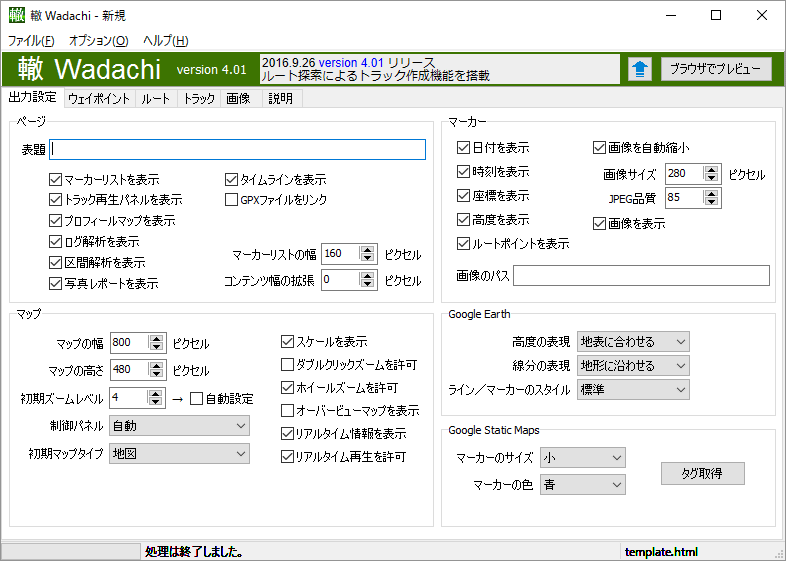Decrease JPEG品質 with down arrow
Image resolution: width=786 pixels, height=561 pixels.
pyautogui.click(x=711, y=202)
